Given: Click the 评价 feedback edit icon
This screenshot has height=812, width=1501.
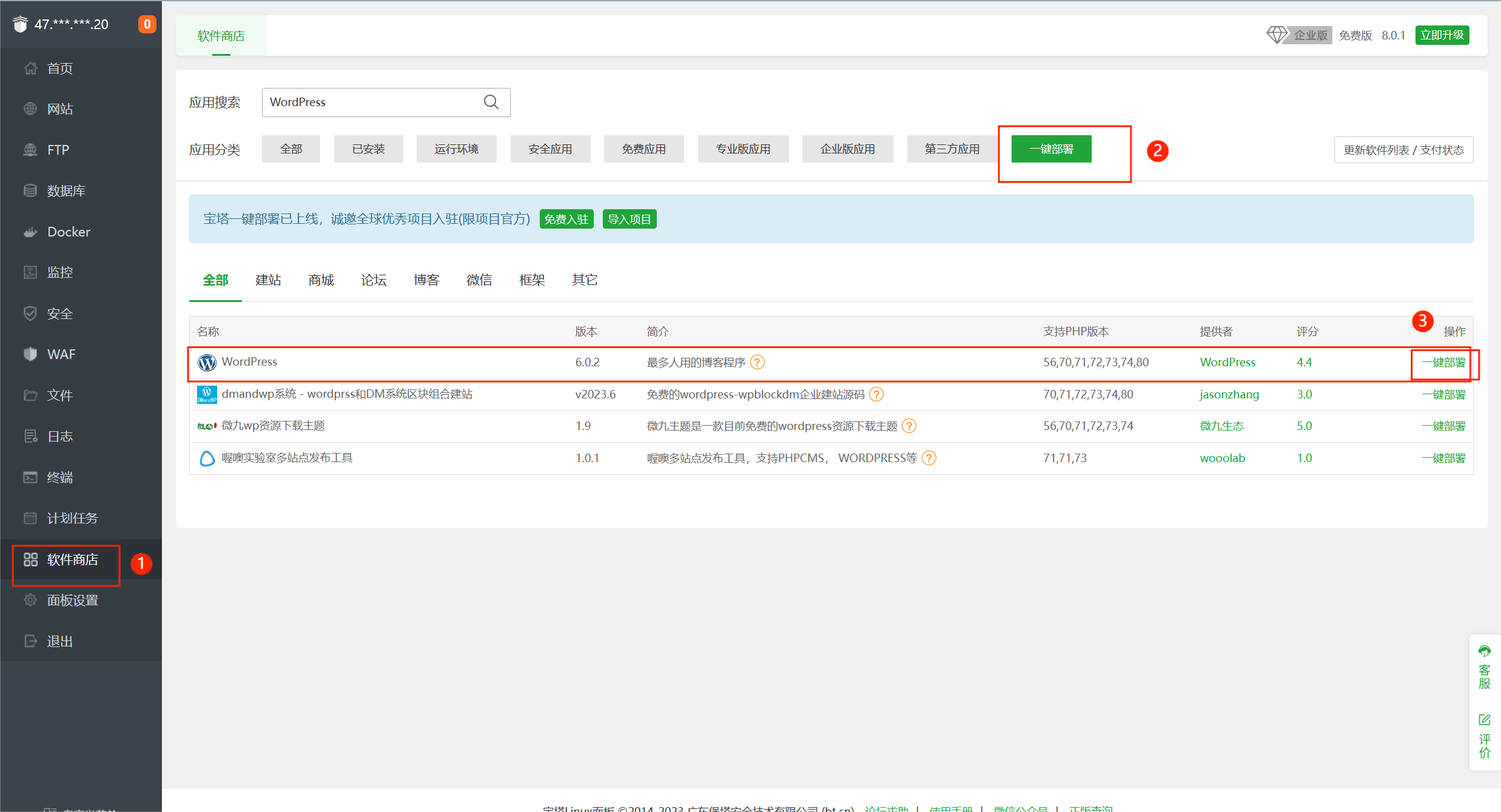Looking at the screenshot, I should click(x=1484, y=720).
